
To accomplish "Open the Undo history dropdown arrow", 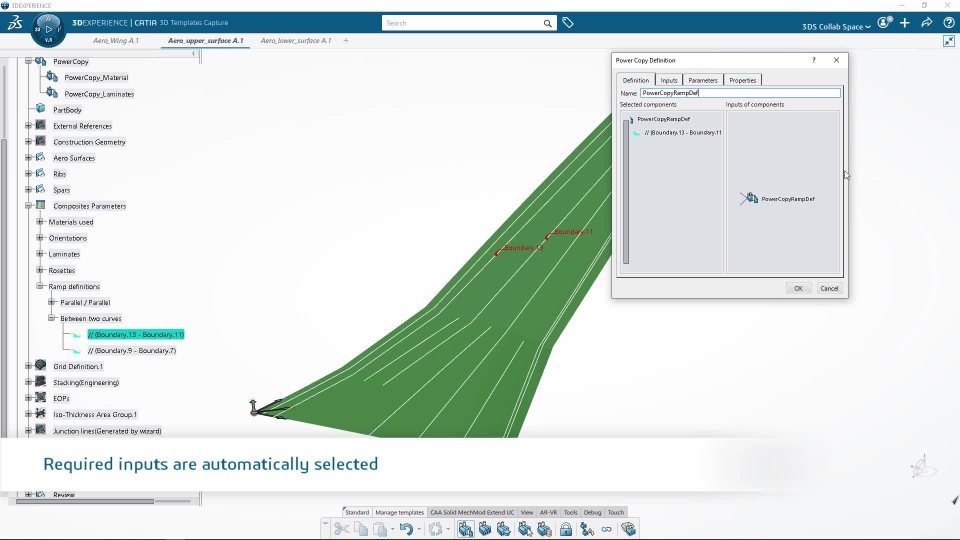I will [x=419, y=530].
